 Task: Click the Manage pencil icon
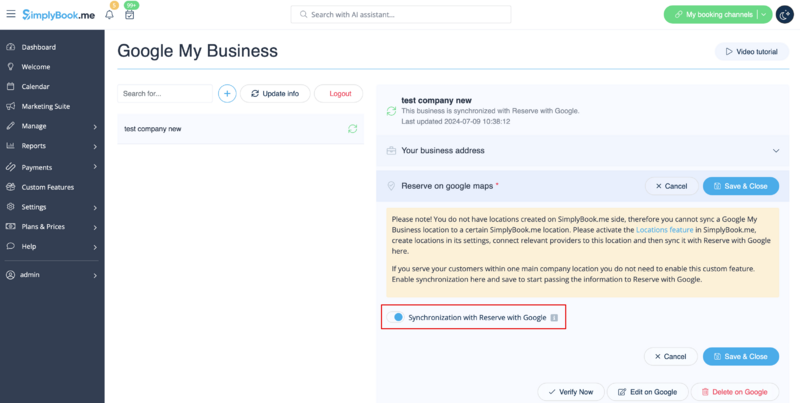tap(10, 126)
